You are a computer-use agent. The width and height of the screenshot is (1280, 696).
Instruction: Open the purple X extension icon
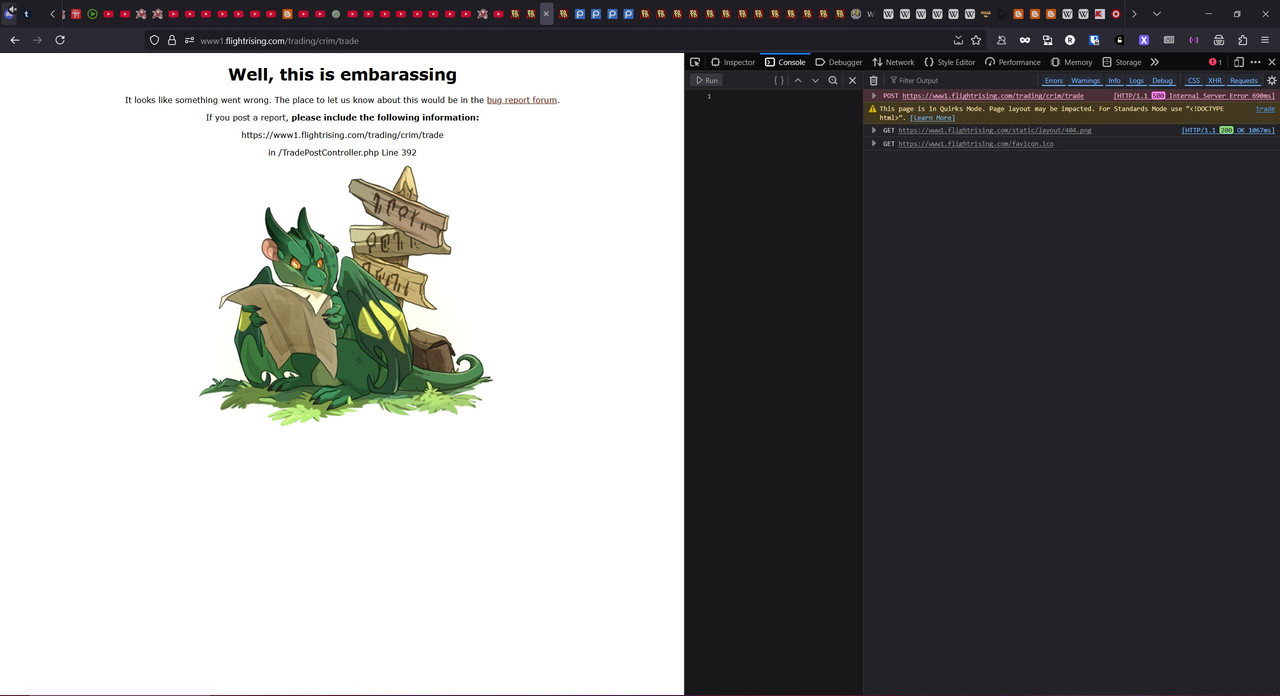coord(1144,40)
